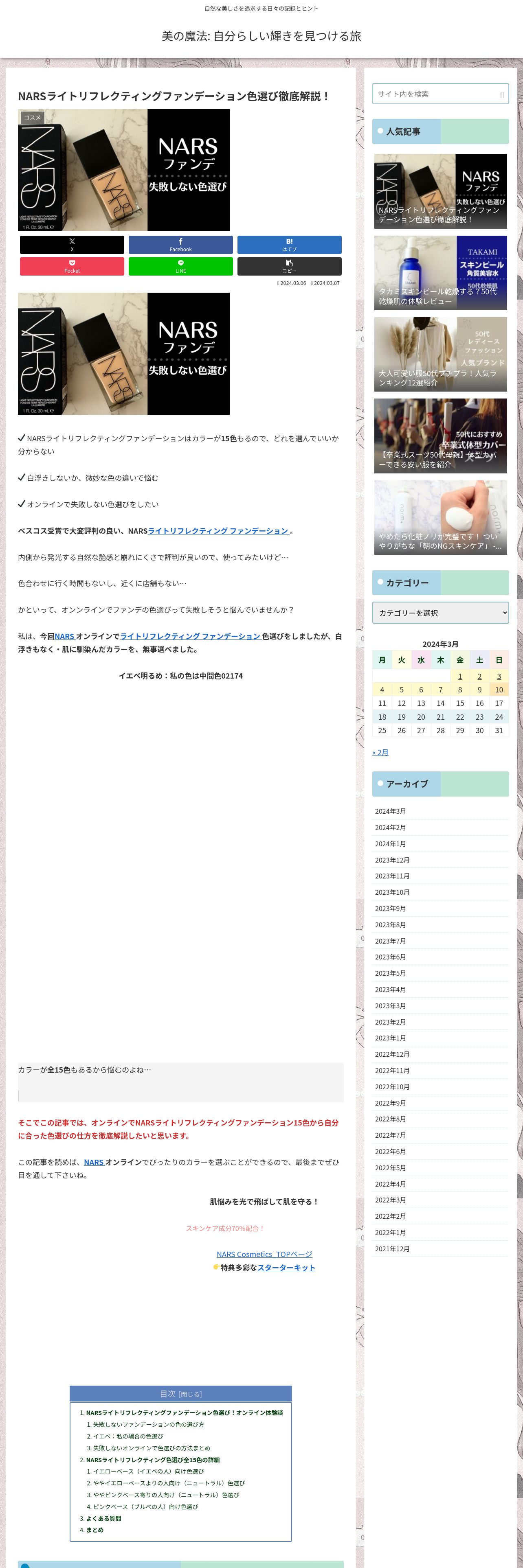
Task: Jump to TOC item よくある質問
Action: (103, 1518)
